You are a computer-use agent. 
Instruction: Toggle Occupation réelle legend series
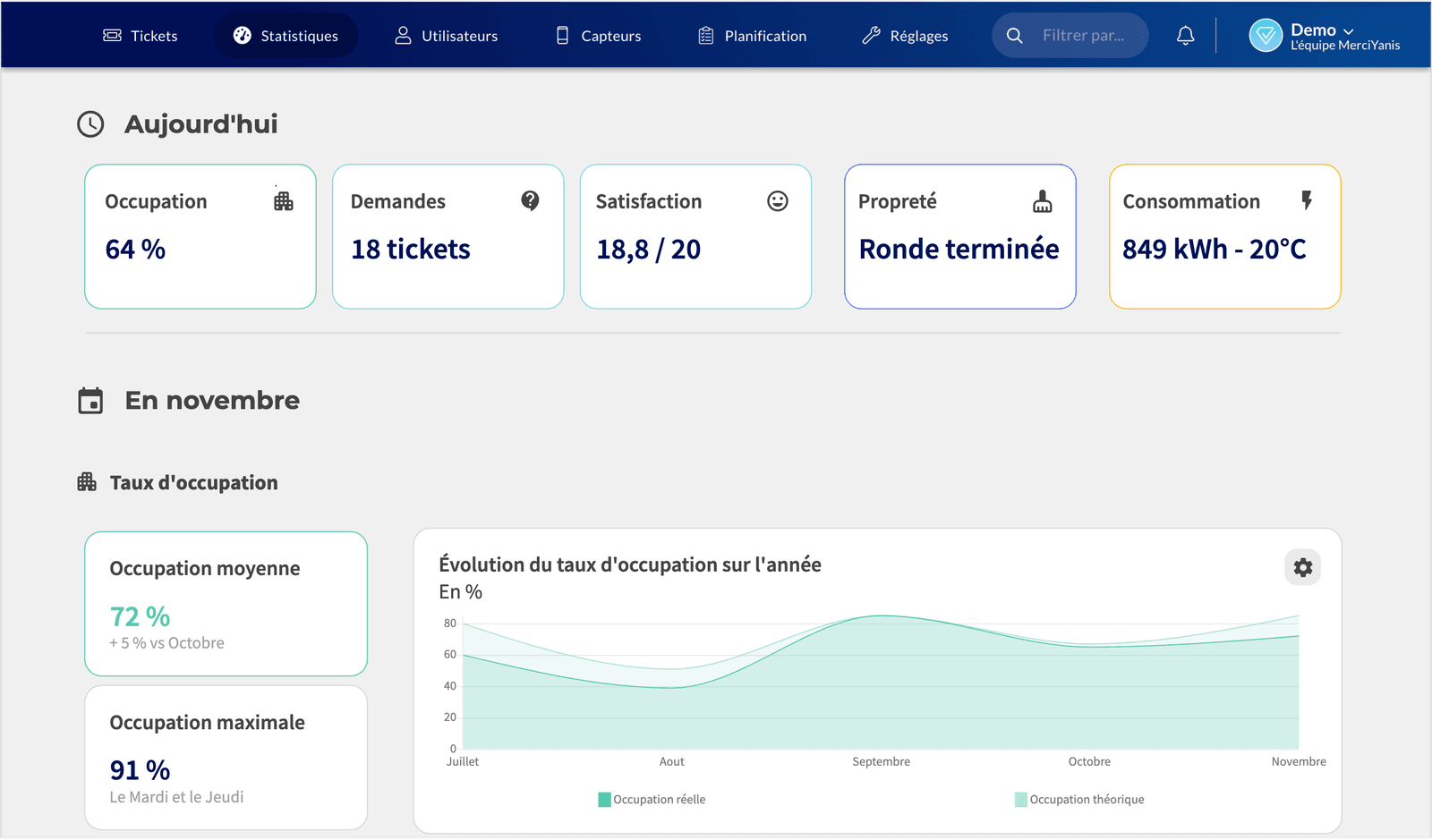coord(652,800)
